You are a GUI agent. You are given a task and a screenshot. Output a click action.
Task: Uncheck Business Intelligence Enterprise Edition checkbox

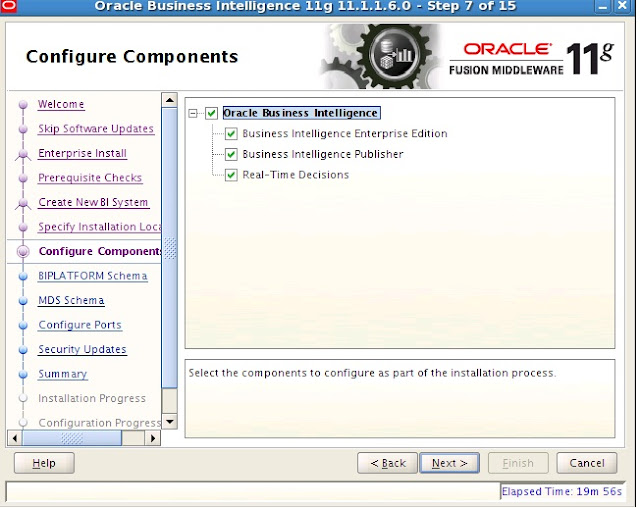pos(231,134)
